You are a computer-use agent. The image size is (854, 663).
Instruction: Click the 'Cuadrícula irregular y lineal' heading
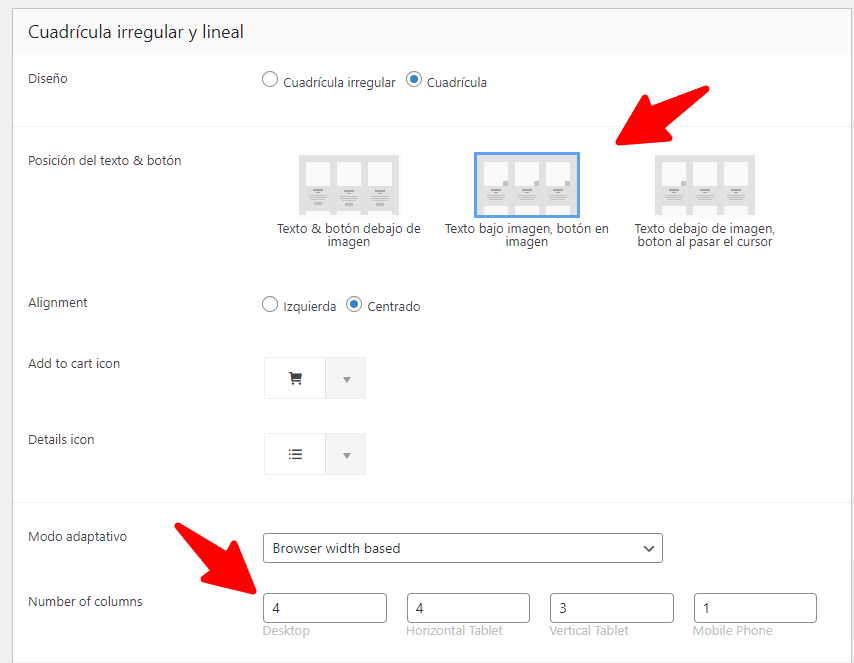pos(136,32)
